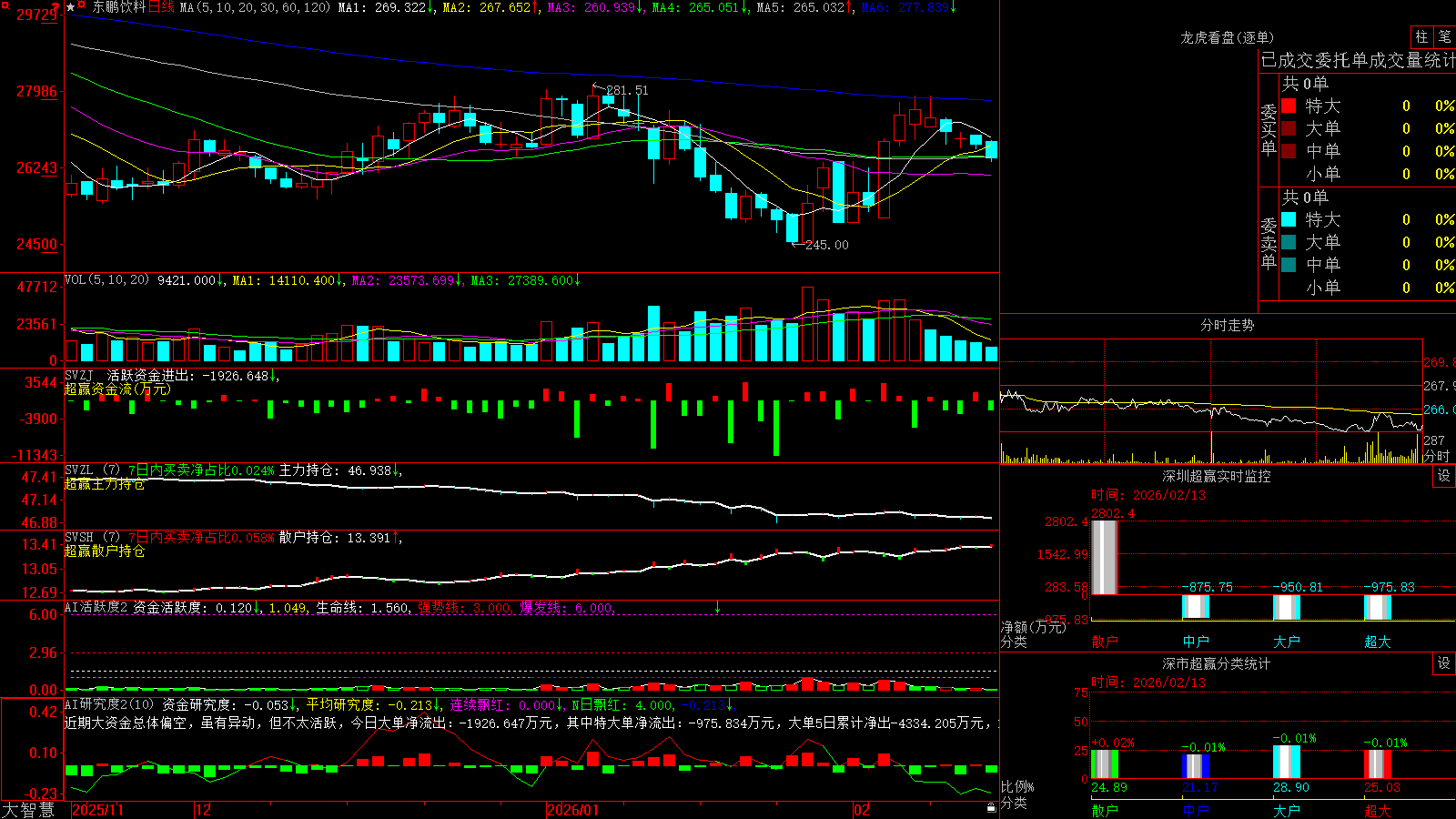
Task: Click the red gear icon before 东鹏饮料
Action: click(82, 6)
